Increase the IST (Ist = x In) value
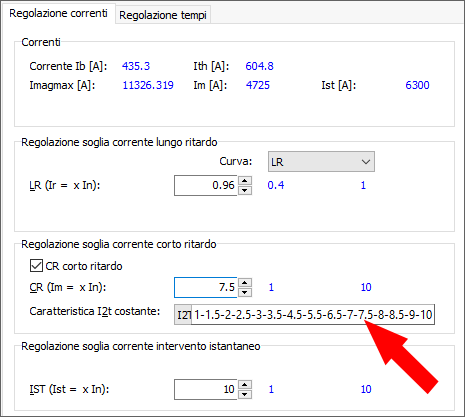Viewport: 465px width, 417px height. pyautogui.click(x=245, y=385)
